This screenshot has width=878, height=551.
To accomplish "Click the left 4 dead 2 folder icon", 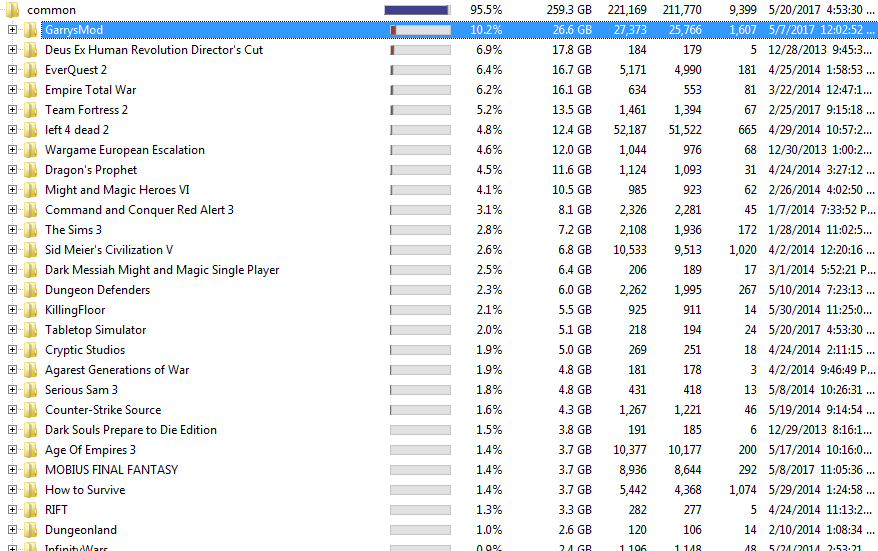I will point(30,130).
